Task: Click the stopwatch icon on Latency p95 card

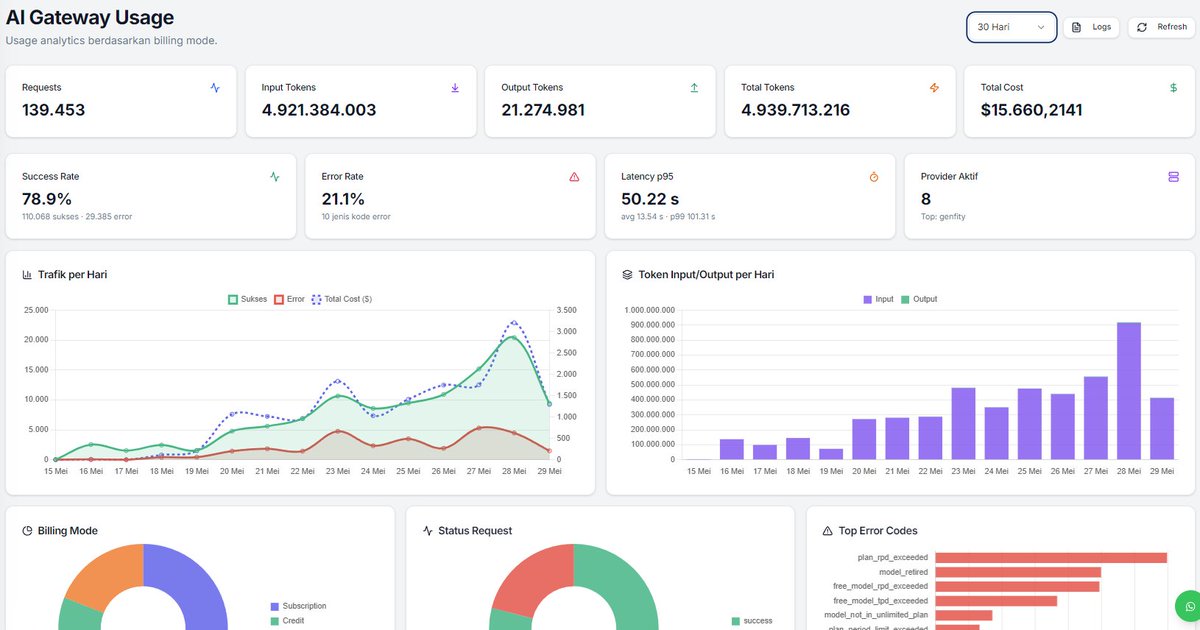Action: 874,177
